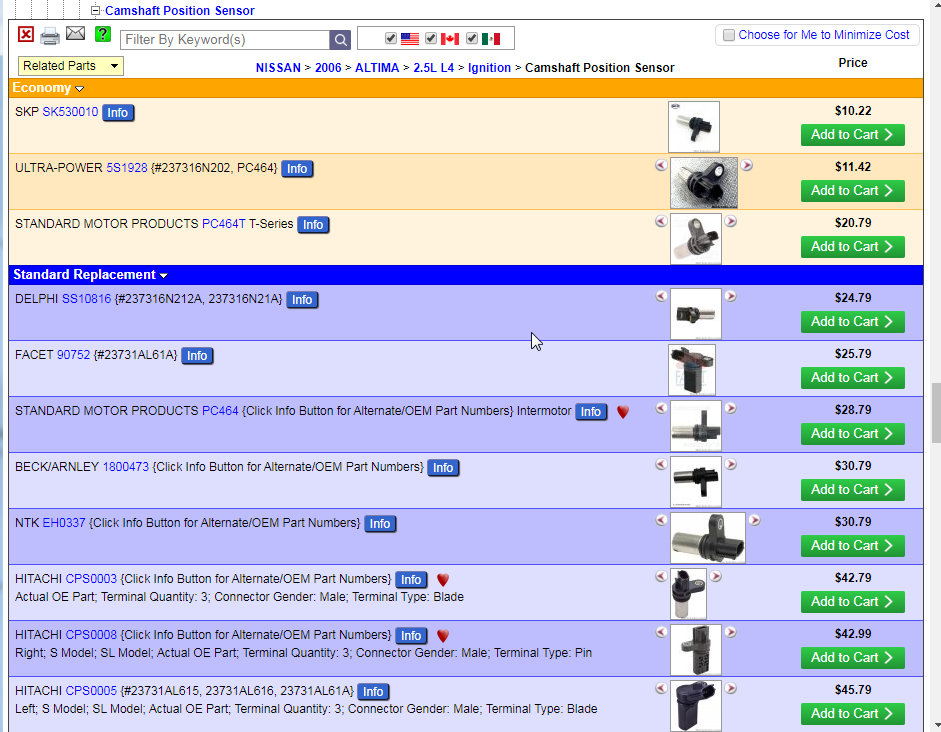Show next image for Hitachi CPS0003

[715, 576]
